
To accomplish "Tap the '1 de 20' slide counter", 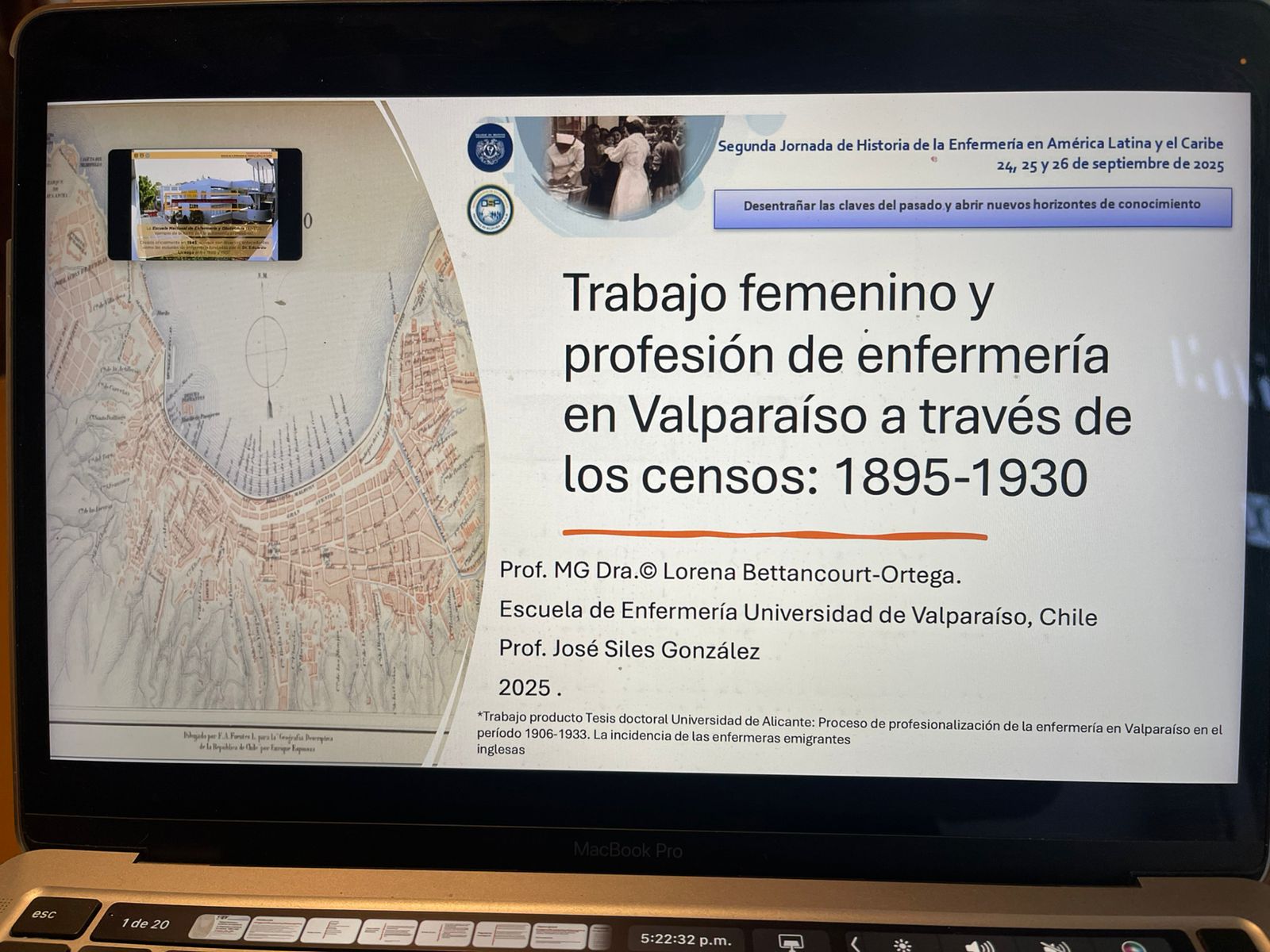I will [144, 923].
